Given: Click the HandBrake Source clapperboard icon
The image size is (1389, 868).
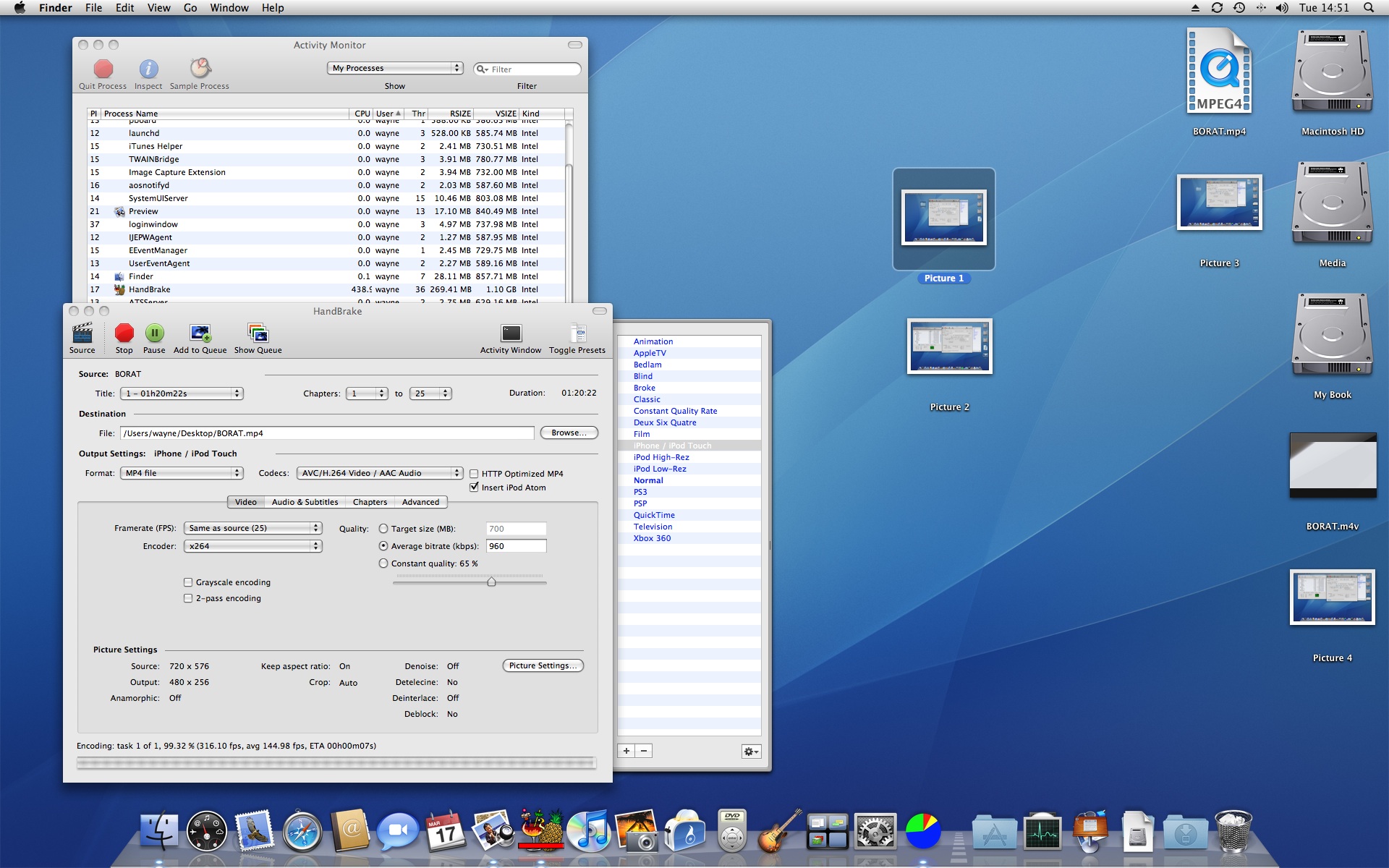Looking at the screenshot, I should (x=82, y=333).
